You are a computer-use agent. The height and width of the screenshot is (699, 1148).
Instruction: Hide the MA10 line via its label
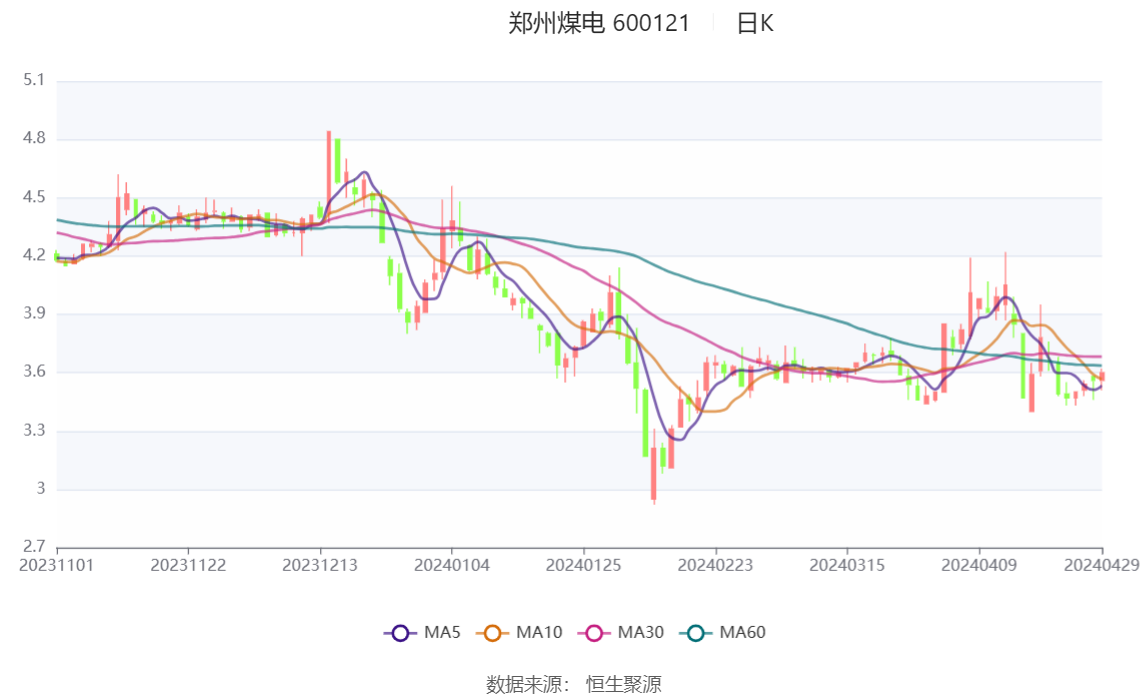click(x=539, y=633)
